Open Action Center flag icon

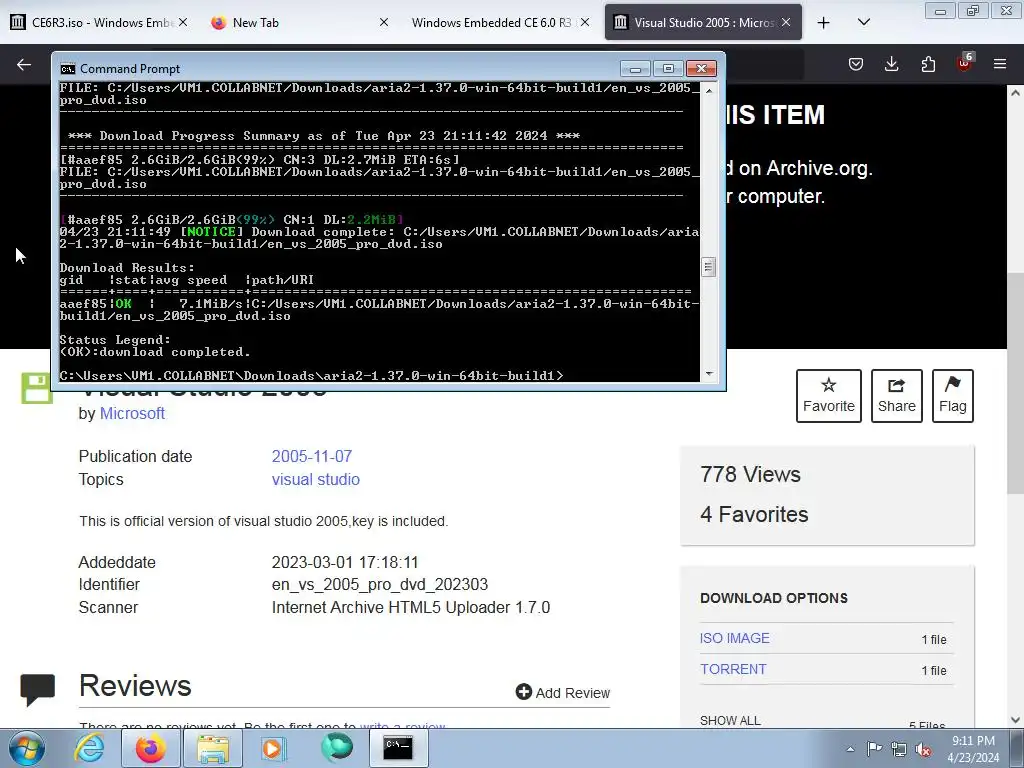pyautogui.click(x=874, y=749)
